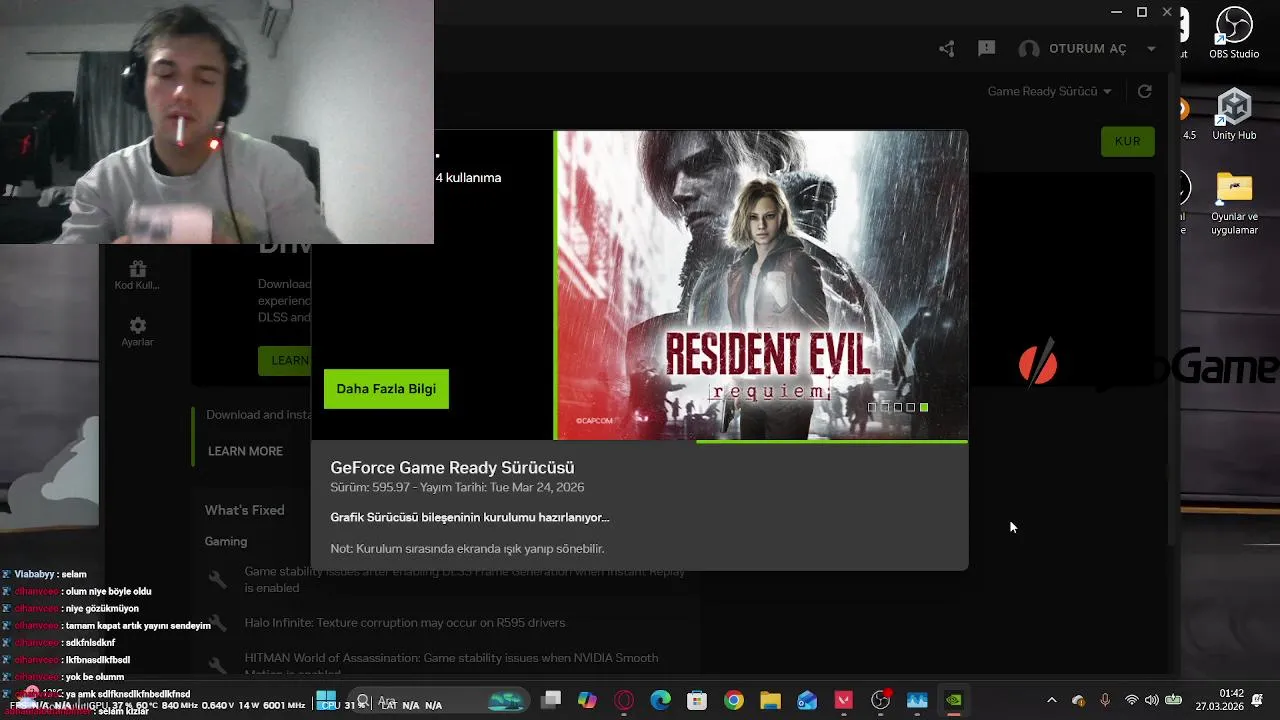This screenshot has height=720, width=1280.
Task: Open OBS Studio desktop shortcut
Action: point(1234,33)
